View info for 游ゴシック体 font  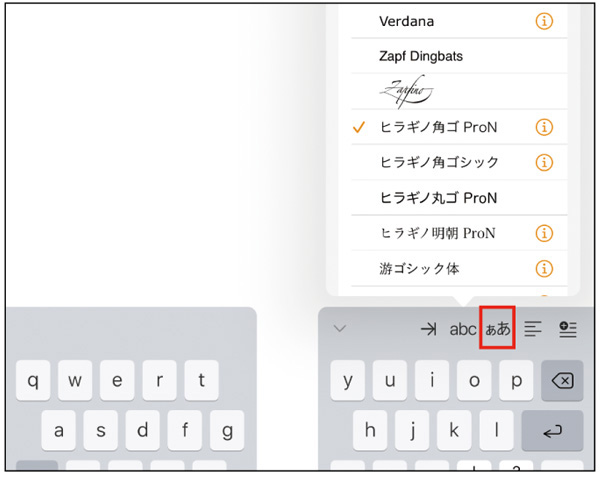tap(544, 268)
